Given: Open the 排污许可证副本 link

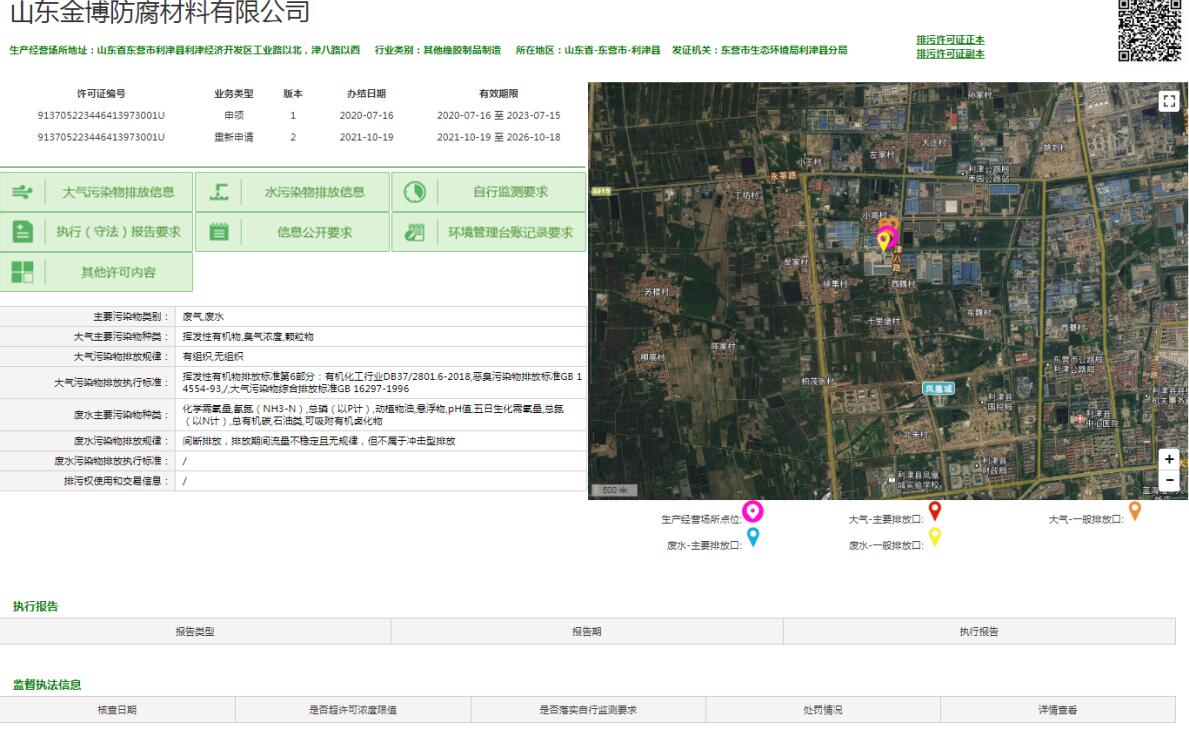Looking at the screenshot, I should [x=950, y=54].
